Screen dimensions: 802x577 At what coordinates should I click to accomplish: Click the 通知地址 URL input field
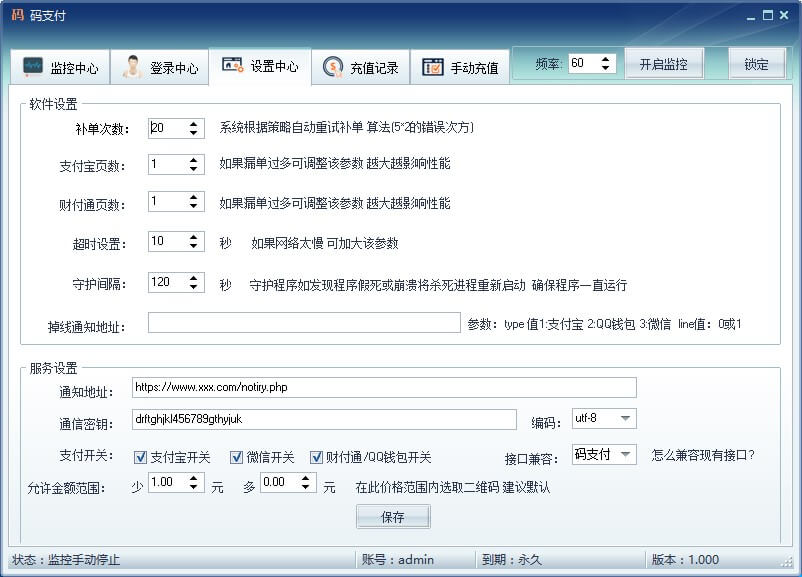coord(383,387)
